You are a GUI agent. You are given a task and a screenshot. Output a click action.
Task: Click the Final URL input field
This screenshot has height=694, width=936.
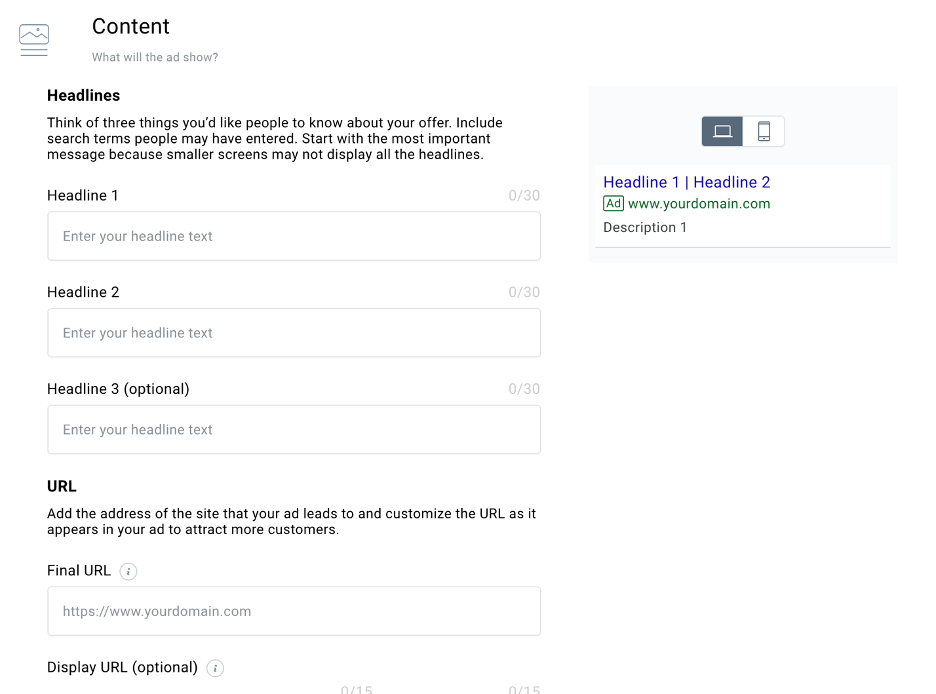pyautogui.click(x=294, y=610)
